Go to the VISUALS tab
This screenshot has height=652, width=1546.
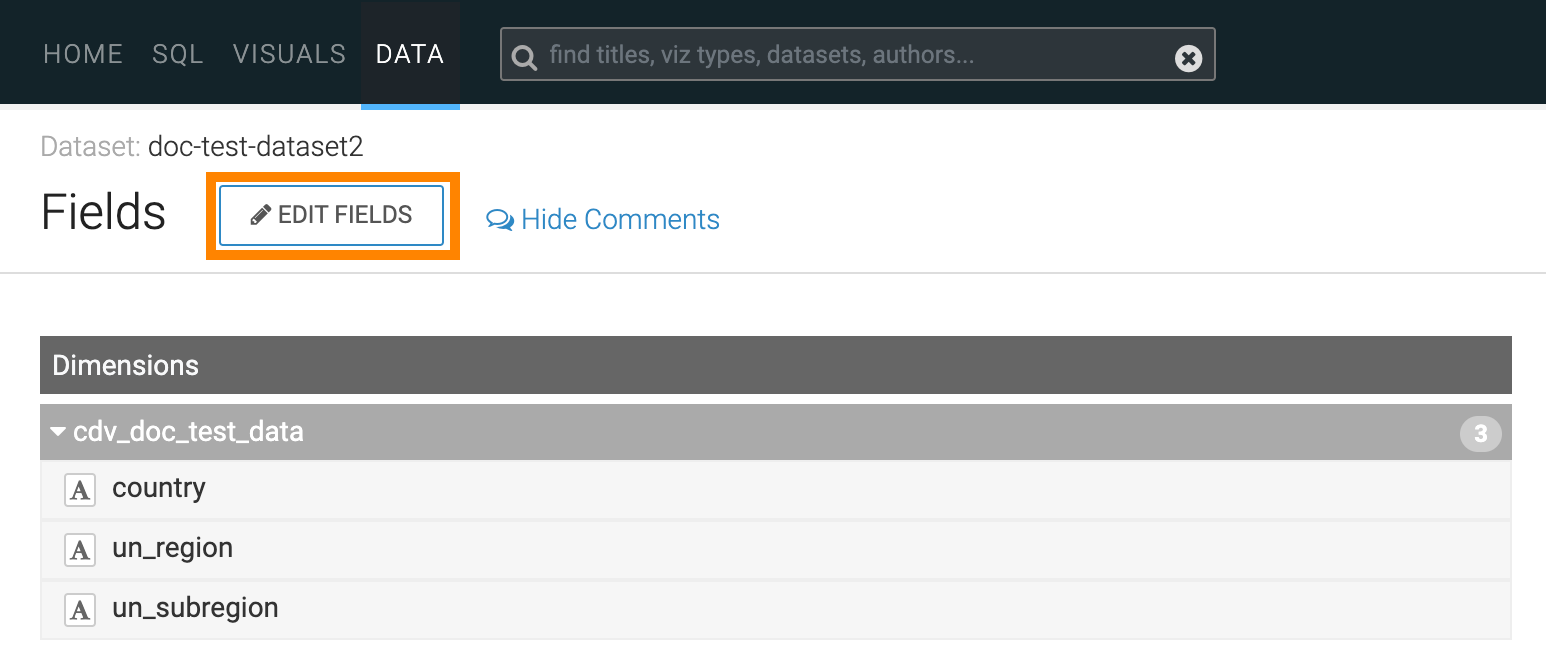289,54
